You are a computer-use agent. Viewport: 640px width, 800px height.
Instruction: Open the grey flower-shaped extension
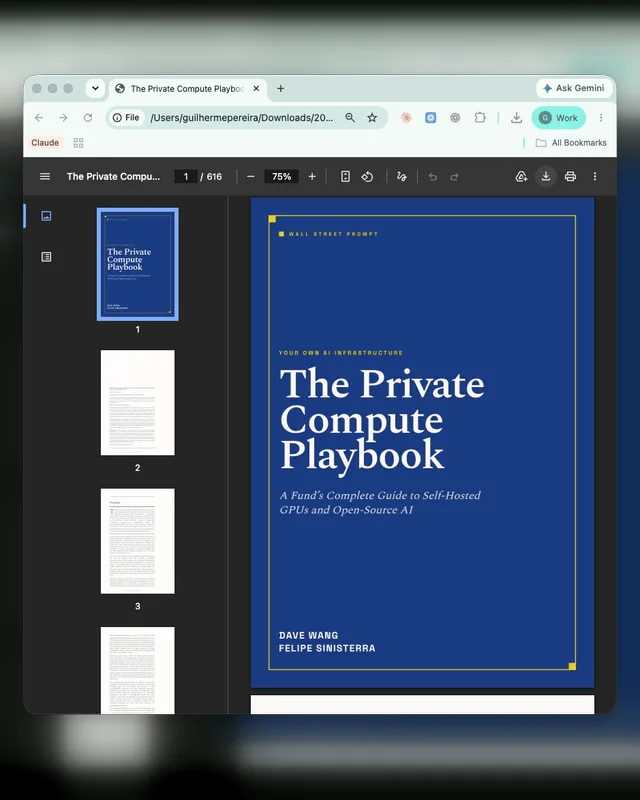tap(455, 118)
